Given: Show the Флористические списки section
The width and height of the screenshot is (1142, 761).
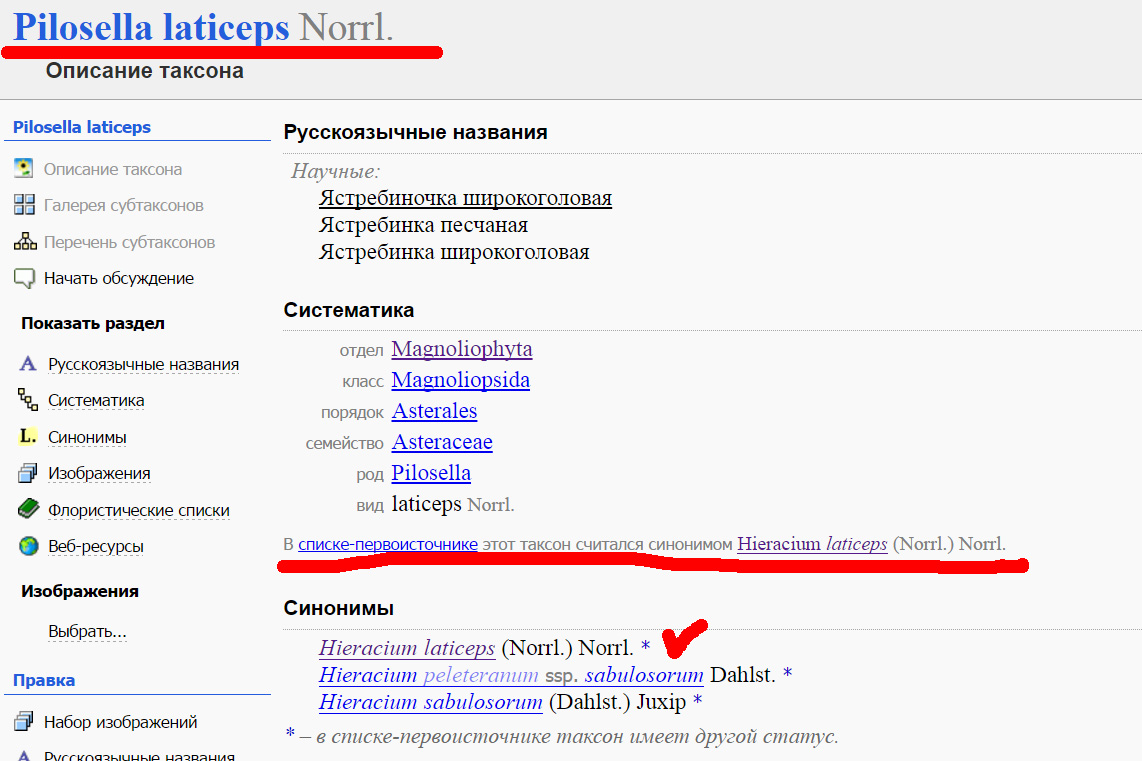Looking at the screenshot, I should 139,510.
